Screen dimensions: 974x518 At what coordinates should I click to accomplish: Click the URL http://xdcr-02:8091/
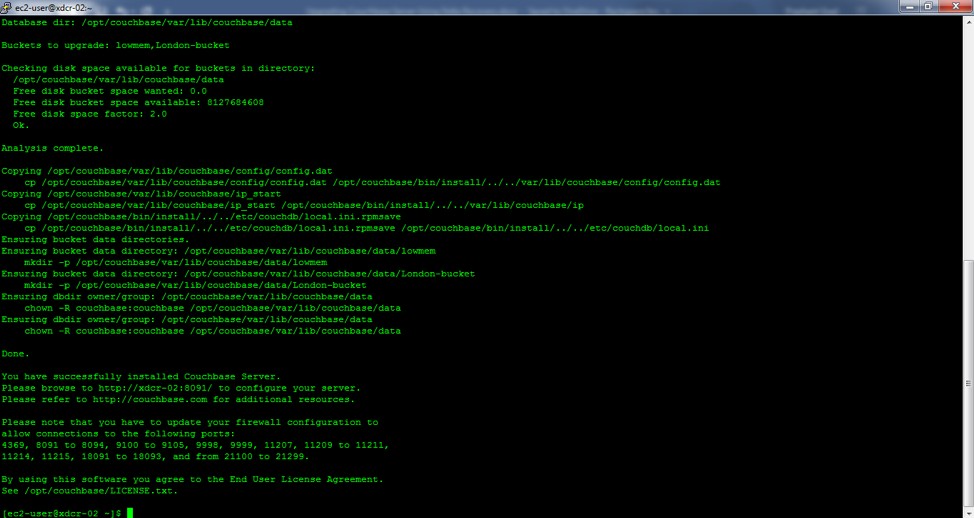point(155,388)
